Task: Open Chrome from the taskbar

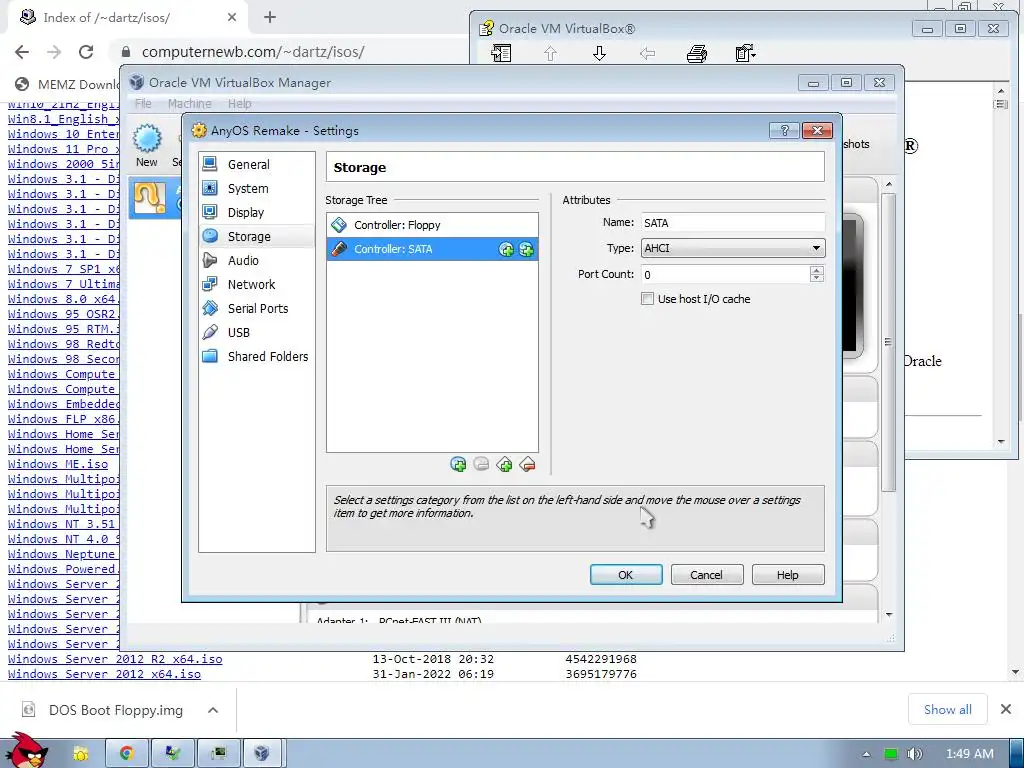Action: click(127, 754)
